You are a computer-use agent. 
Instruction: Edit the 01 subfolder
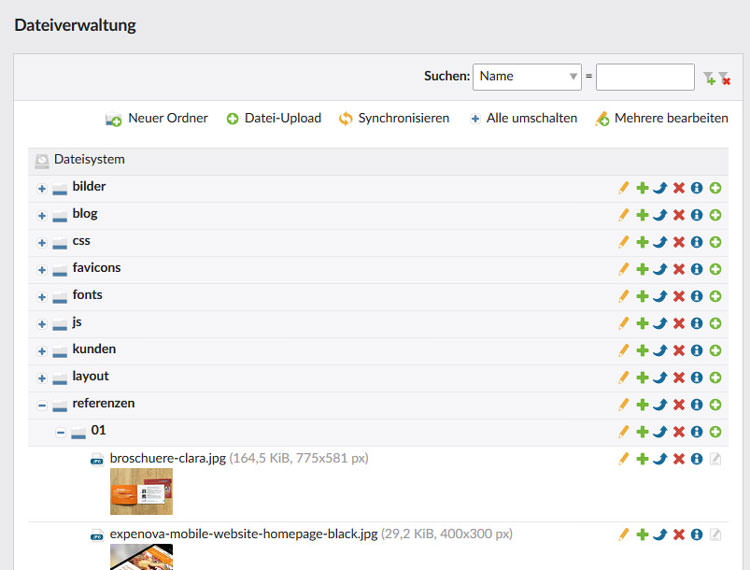[x=623, y=432]
